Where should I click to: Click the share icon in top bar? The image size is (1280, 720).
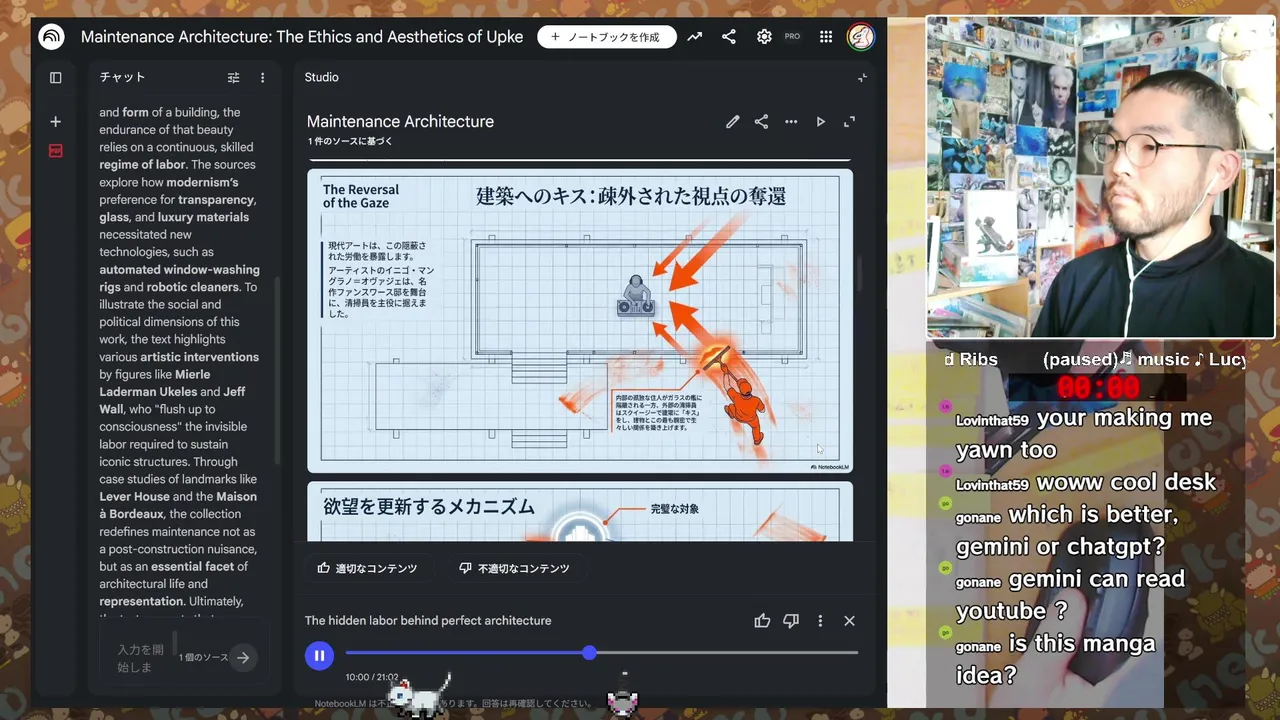pos(729,37)
